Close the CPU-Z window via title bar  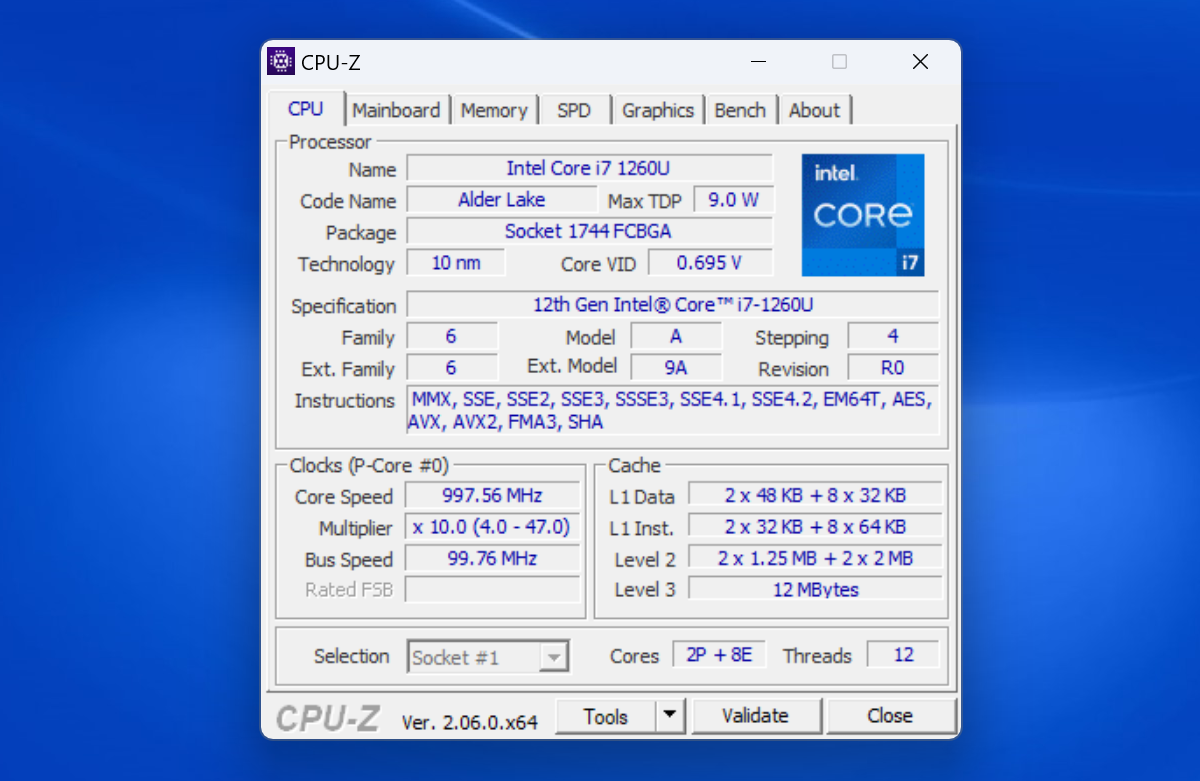point(920,62)
